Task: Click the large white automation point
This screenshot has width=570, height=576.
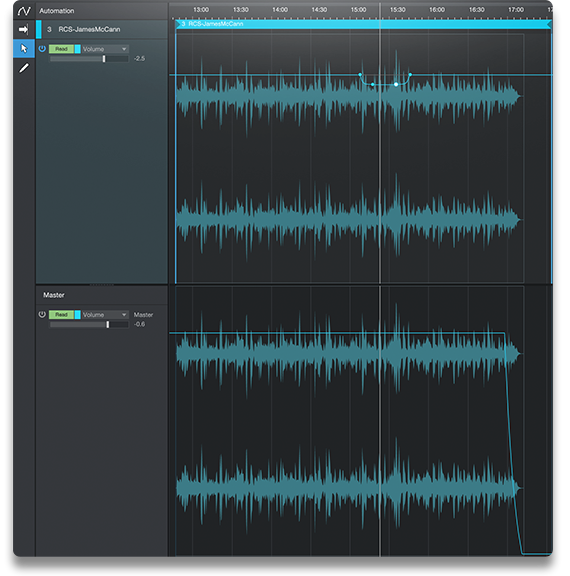Action: 396,84
